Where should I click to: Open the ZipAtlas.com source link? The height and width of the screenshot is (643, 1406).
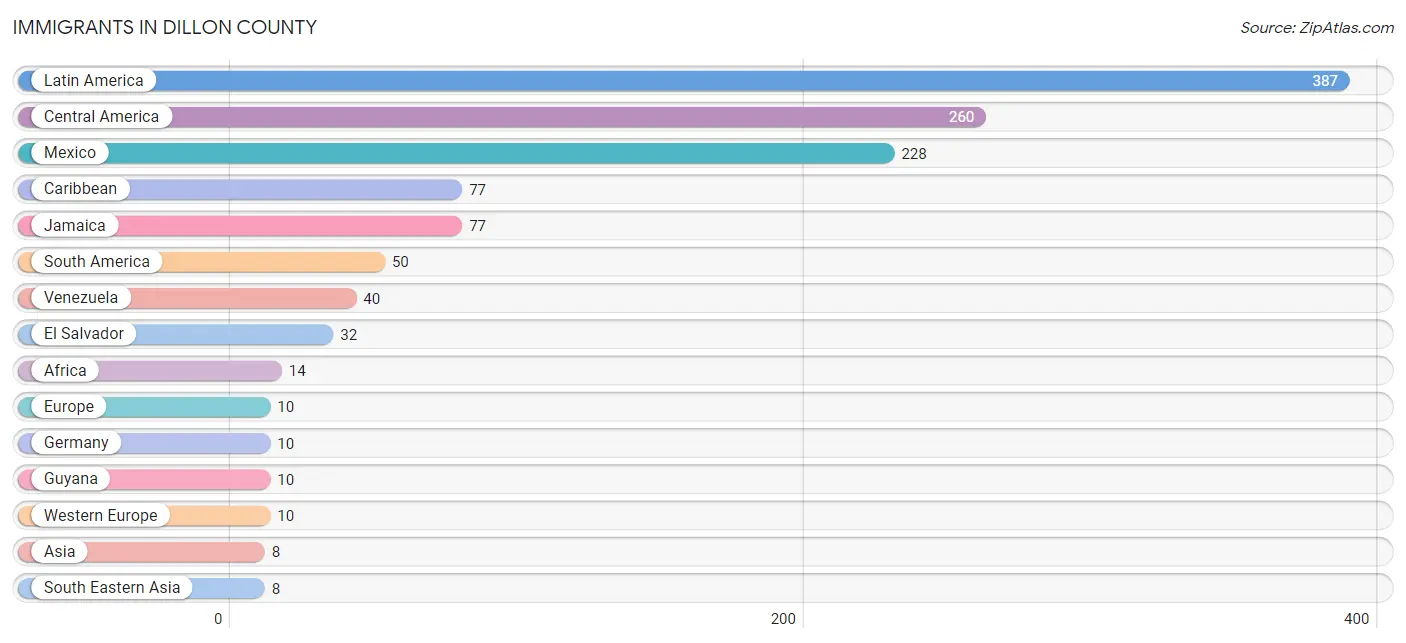(1317, 28)
